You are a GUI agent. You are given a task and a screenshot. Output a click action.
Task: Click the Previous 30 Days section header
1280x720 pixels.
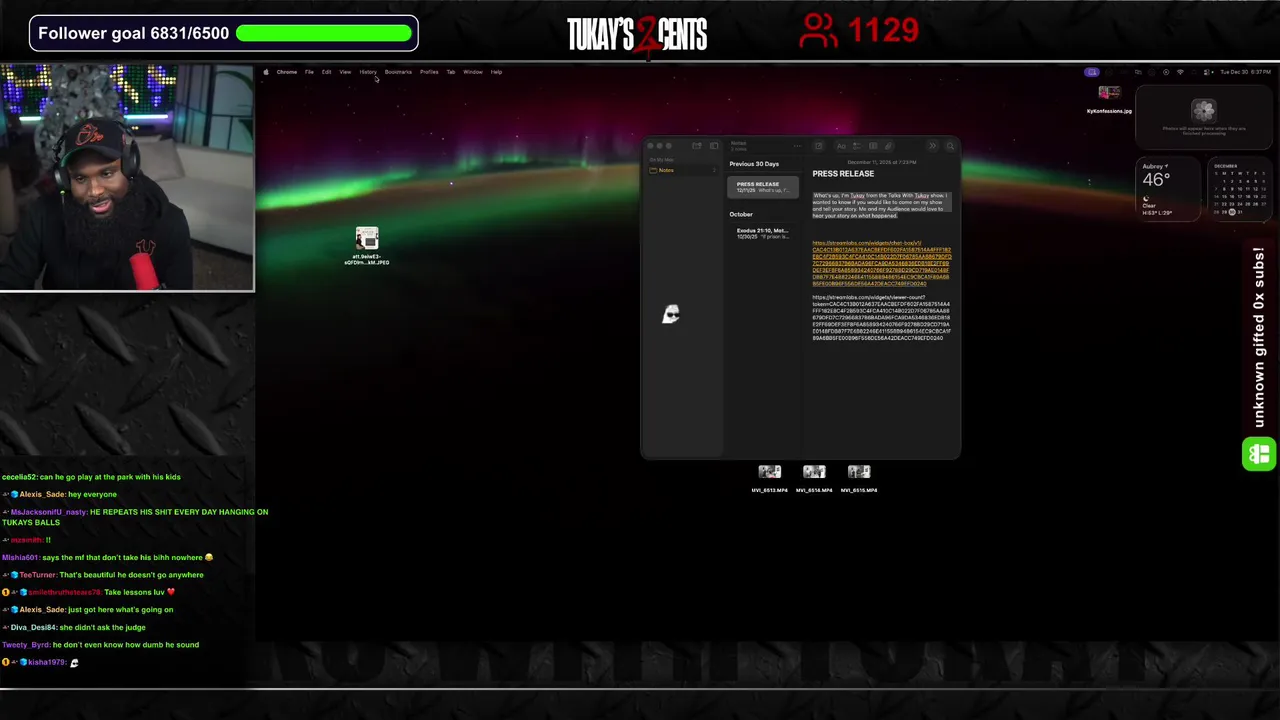tap(754, 164)
